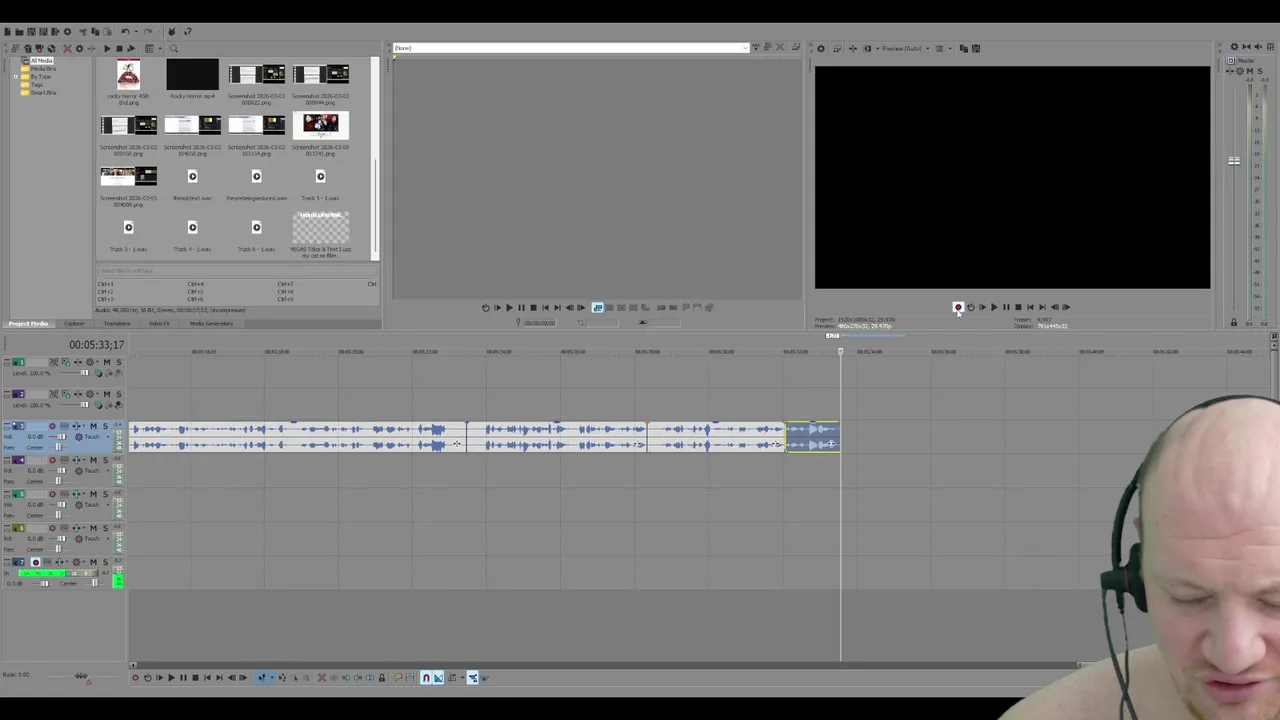Screen dimensions: 1280x720
Task: Open the Video Preview overlays dropdown
Action: [x=950, y=48]
